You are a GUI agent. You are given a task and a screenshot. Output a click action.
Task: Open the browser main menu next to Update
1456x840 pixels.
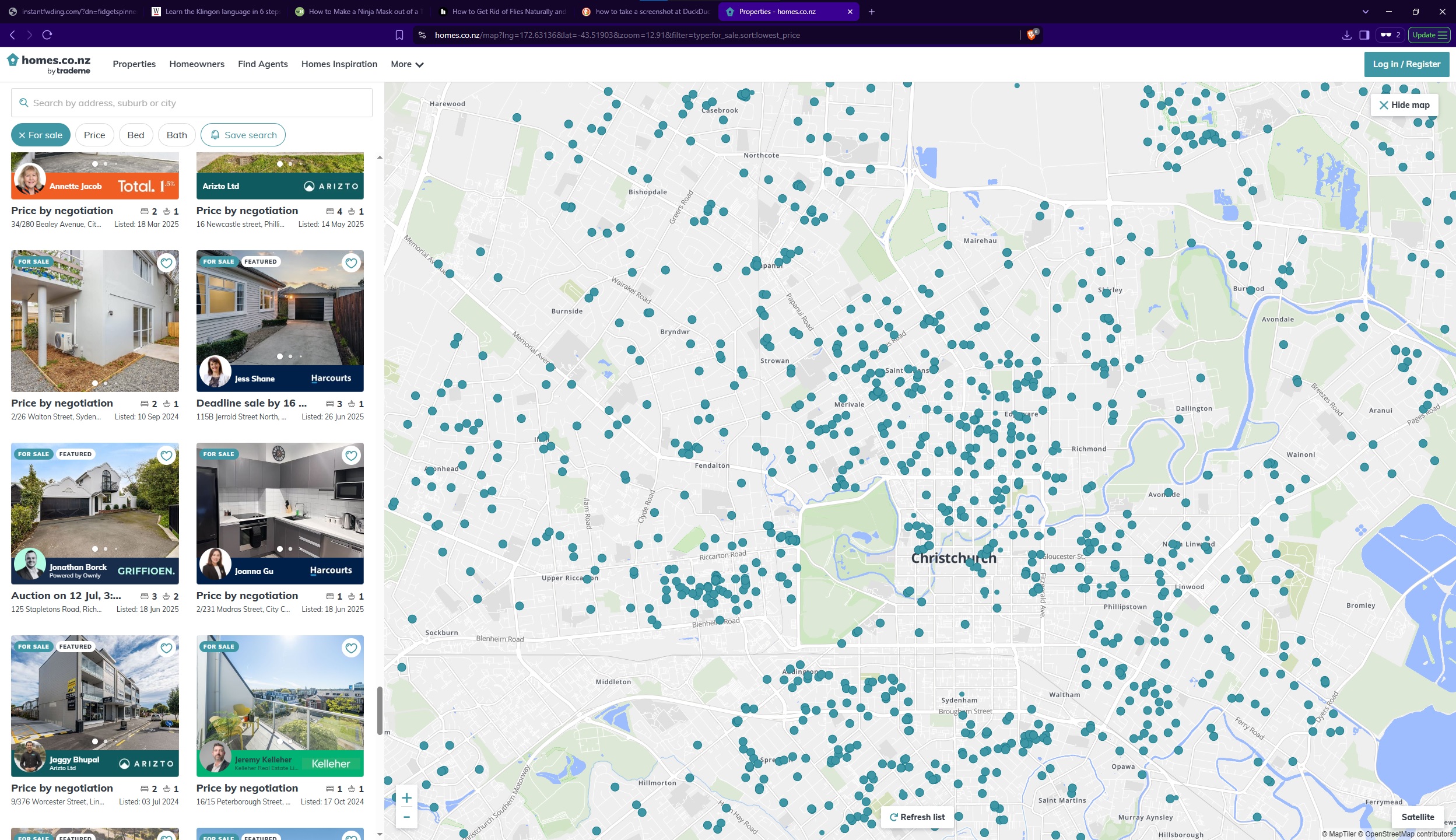[x=1443, y=35]
